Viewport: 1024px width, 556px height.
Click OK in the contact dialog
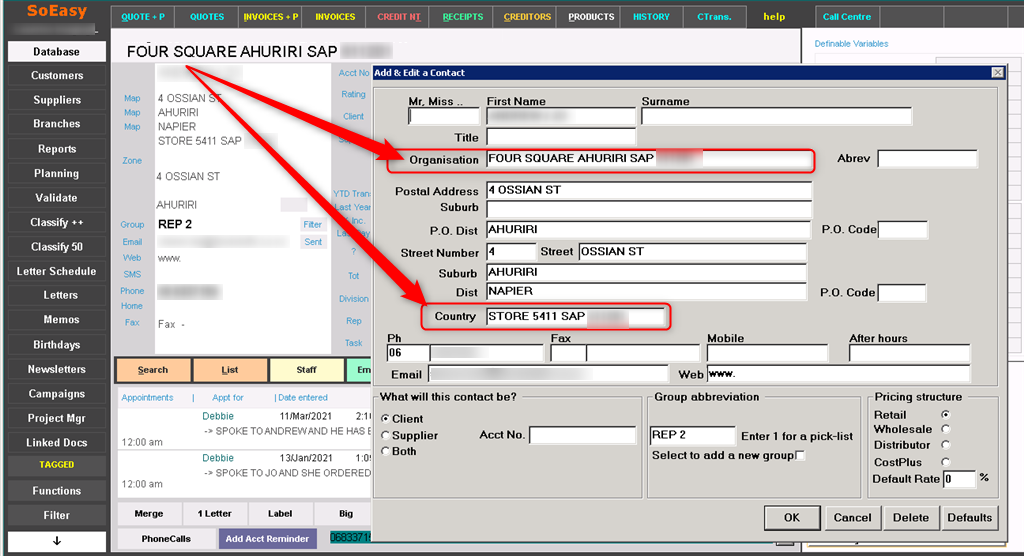click(792, 517)
